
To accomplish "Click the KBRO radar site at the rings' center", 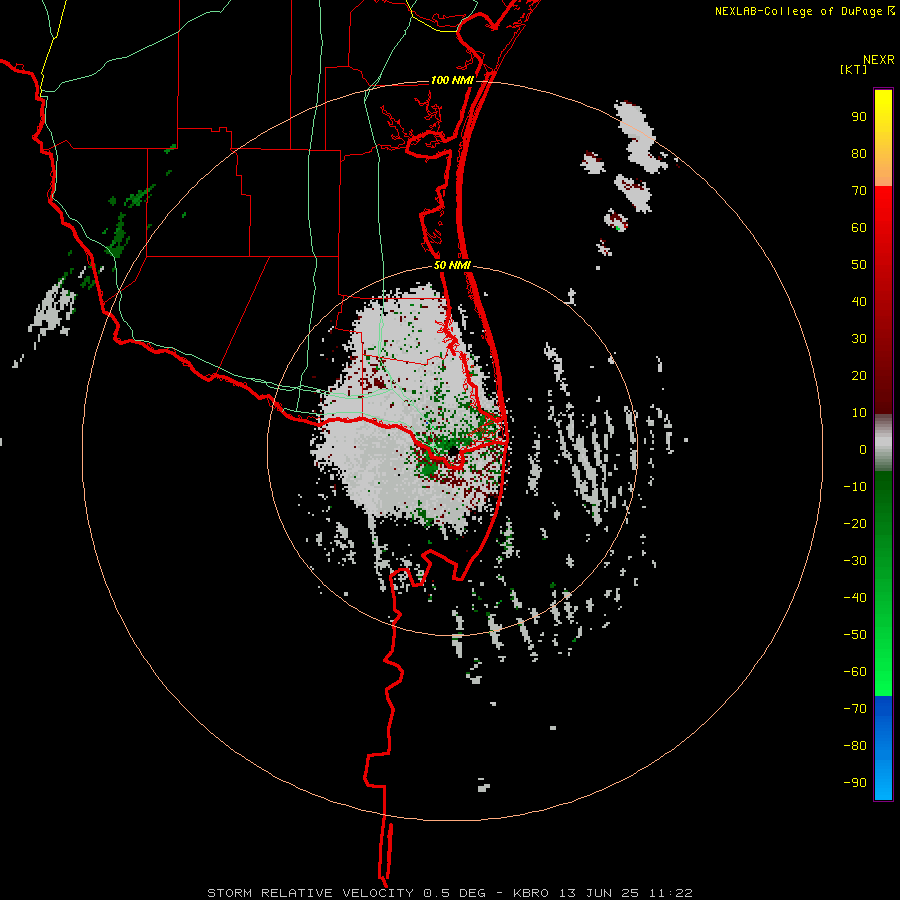I will (453, 451).
